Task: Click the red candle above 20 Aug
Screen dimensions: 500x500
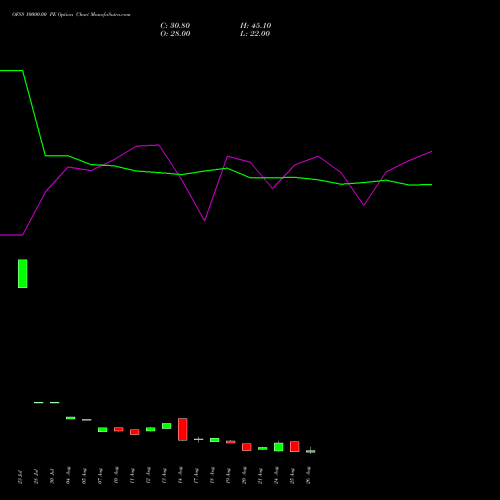Action: click(x=247, y=447)
